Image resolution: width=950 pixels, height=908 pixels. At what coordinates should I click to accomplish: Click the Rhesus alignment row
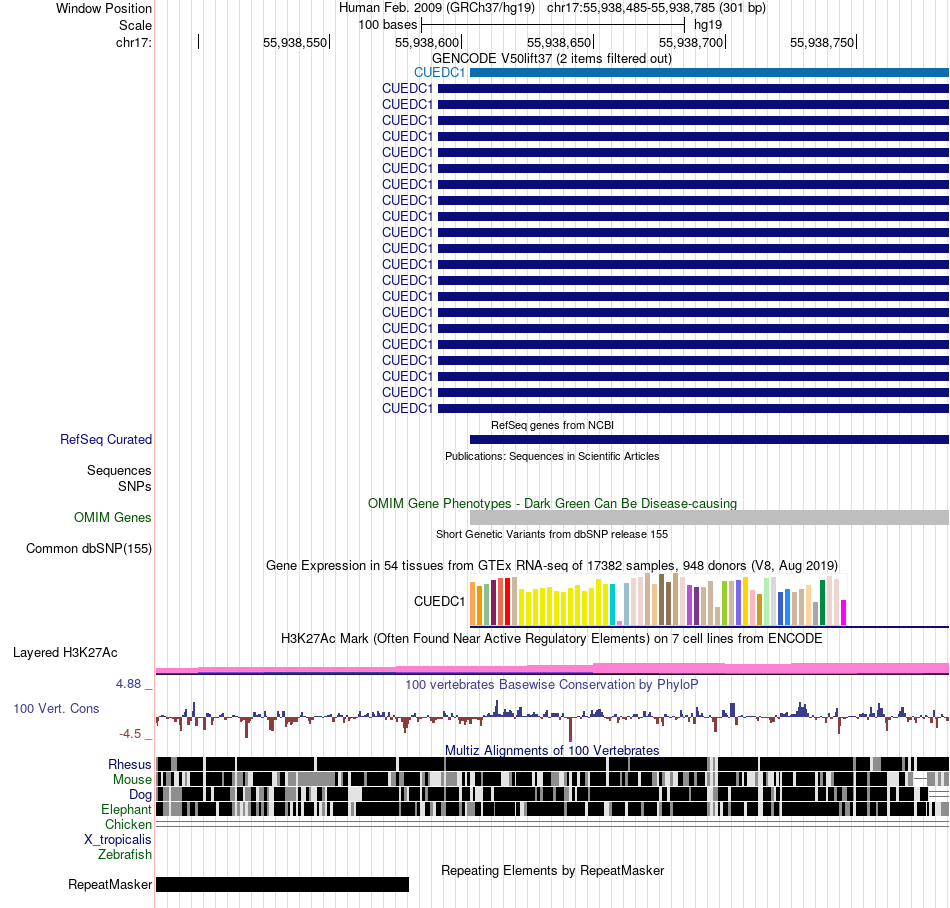coord(553,764)
